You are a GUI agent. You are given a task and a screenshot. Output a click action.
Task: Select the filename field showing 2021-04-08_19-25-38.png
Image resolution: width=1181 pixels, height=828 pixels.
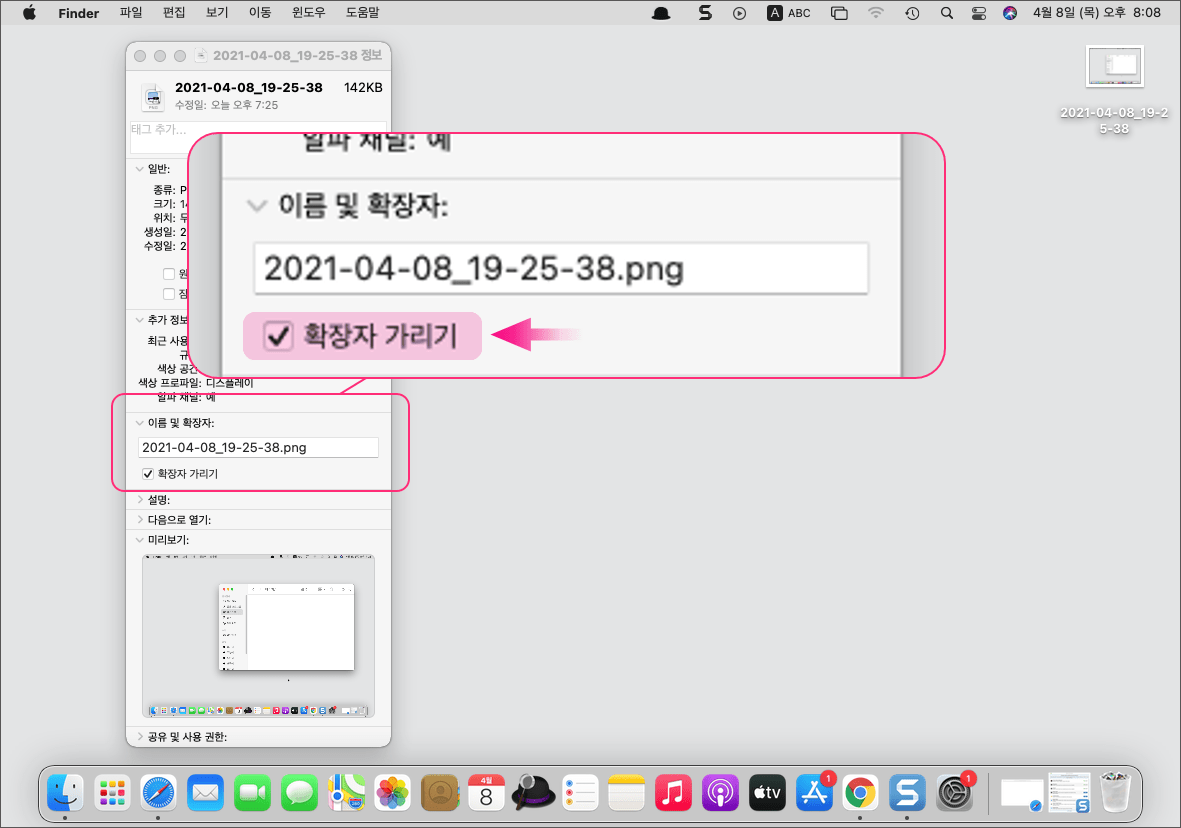click(x=257, y=447)
